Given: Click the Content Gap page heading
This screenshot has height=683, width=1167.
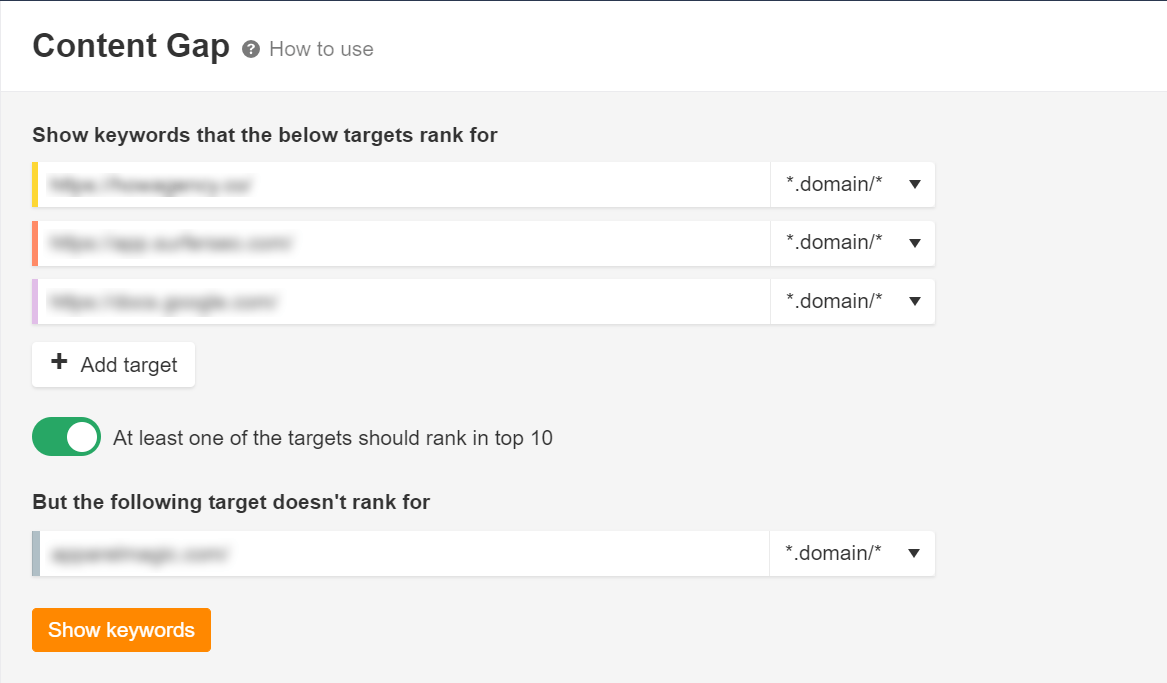Looking at the screenshot, I should (x=131, y=46).
